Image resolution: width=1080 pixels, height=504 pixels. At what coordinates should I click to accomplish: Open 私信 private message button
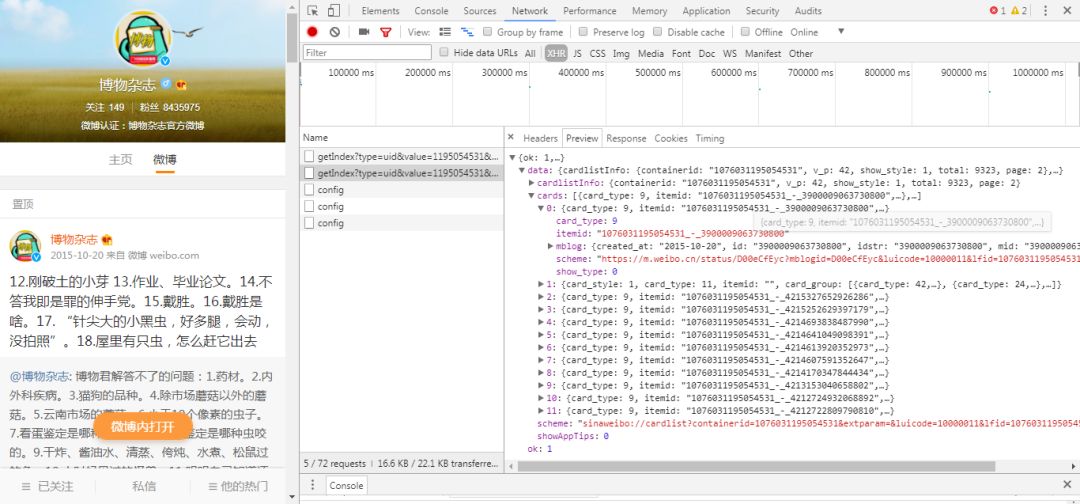click(143, 486)
